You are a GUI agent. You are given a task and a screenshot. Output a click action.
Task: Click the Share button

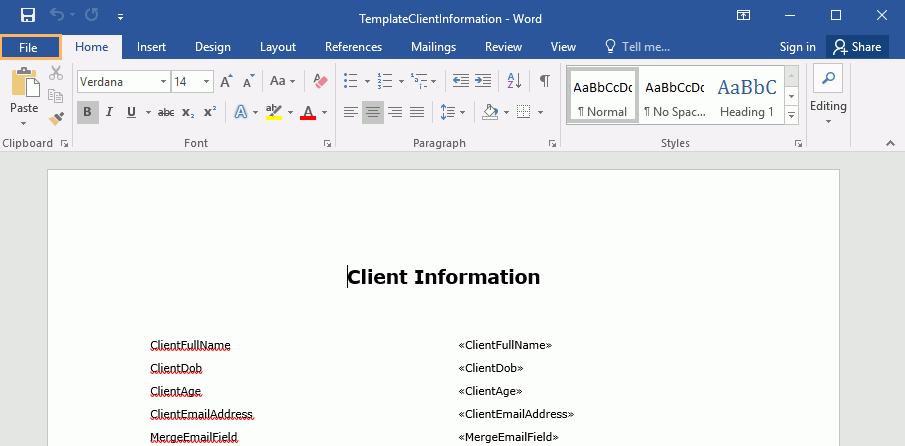pos(857,47)
